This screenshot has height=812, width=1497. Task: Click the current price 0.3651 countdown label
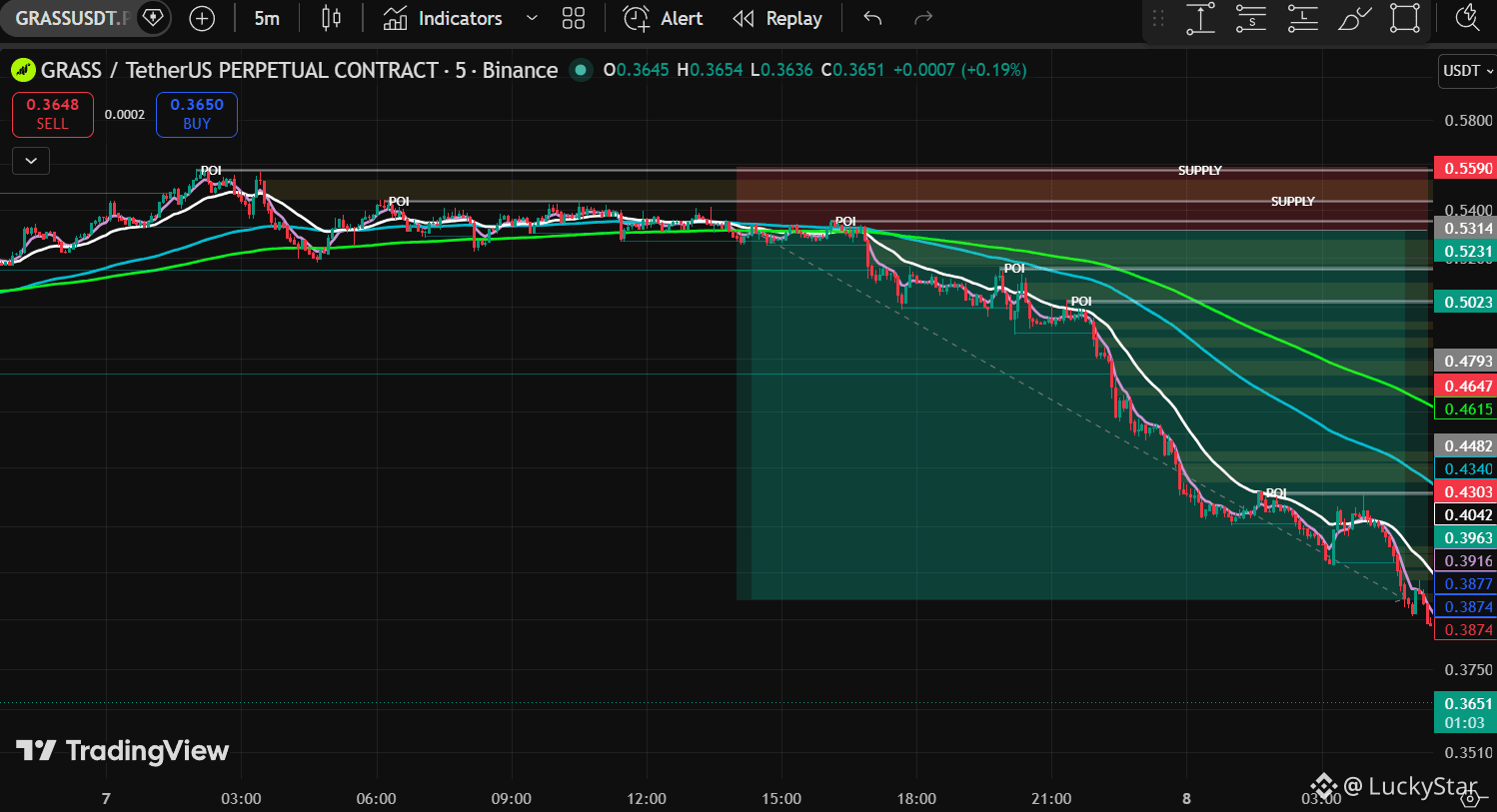(1465, 713)
